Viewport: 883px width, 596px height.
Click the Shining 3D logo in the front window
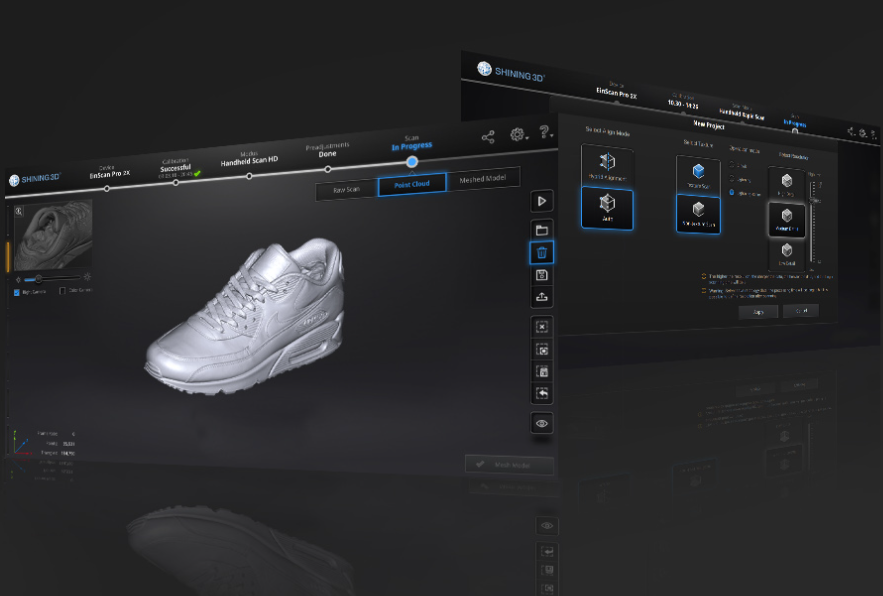[x=35, y=179]
